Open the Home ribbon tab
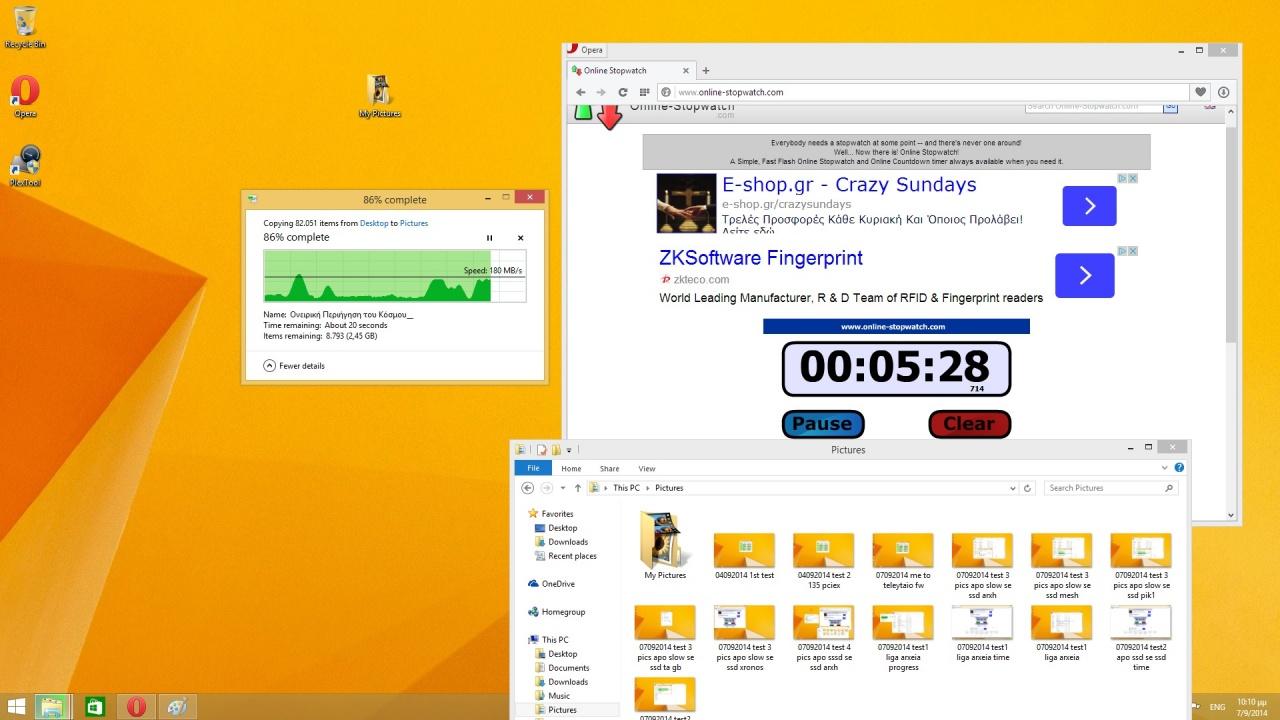The height and width of the screenshot is (720, 1280). point(571,468)
